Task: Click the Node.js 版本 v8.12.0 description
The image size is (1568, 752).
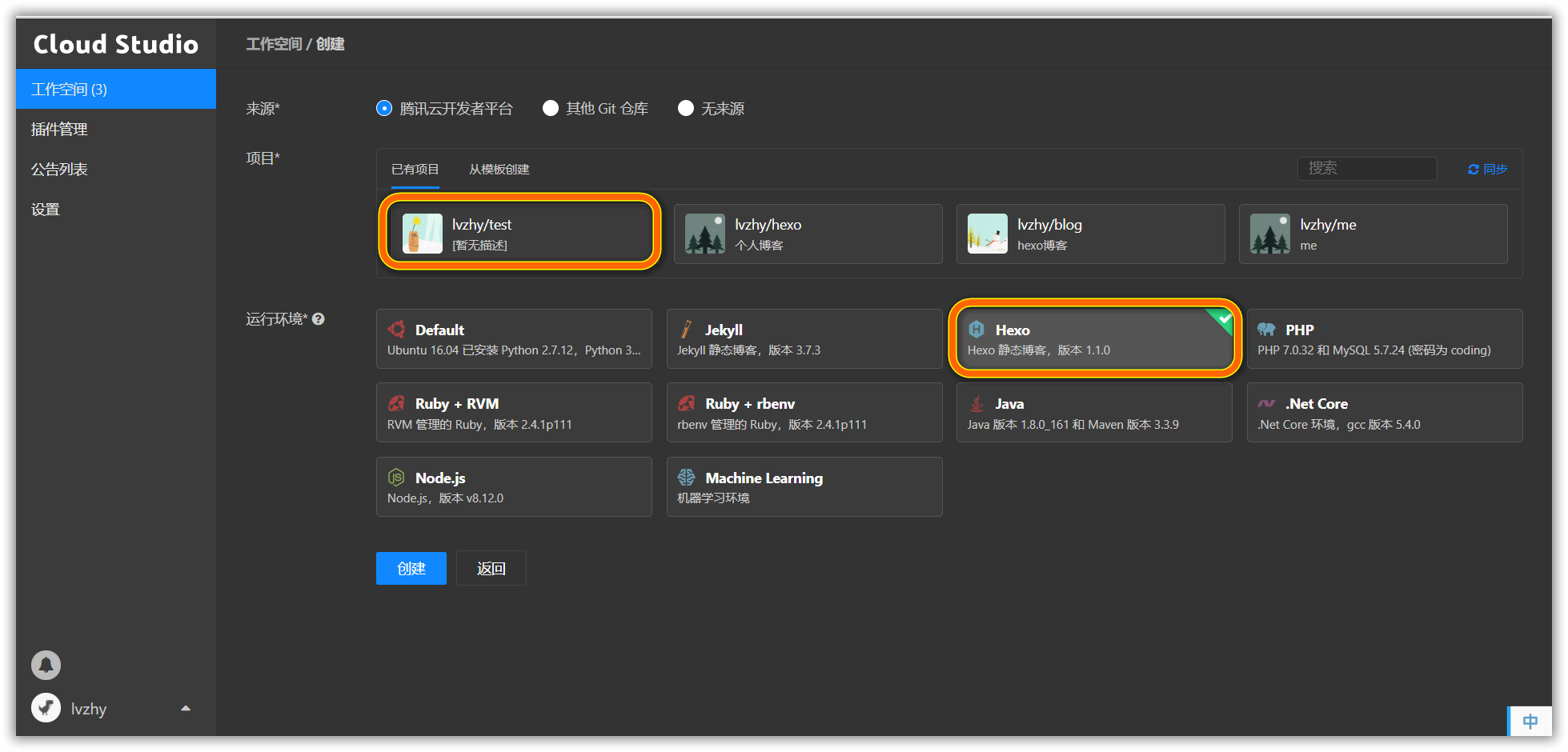Action: click(445, 498)
